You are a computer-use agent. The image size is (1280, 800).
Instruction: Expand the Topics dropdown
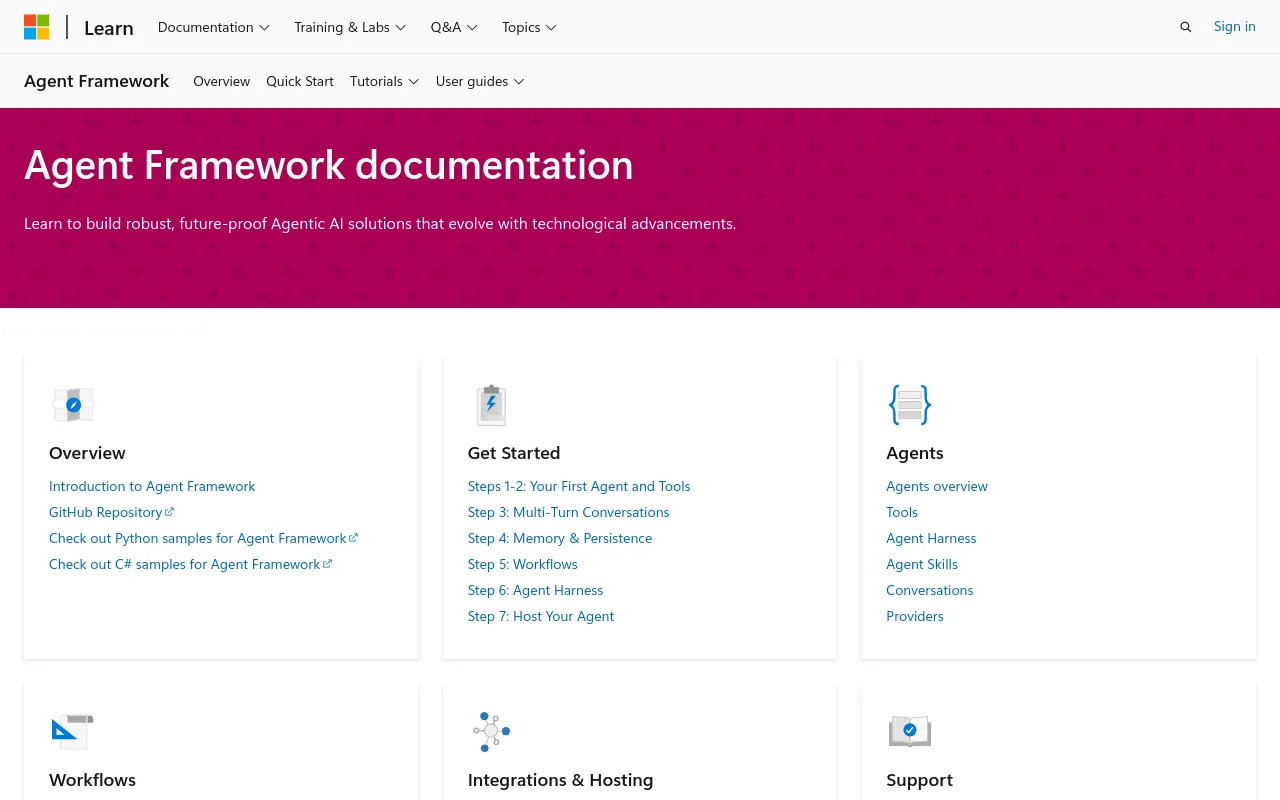click(530, 27)
